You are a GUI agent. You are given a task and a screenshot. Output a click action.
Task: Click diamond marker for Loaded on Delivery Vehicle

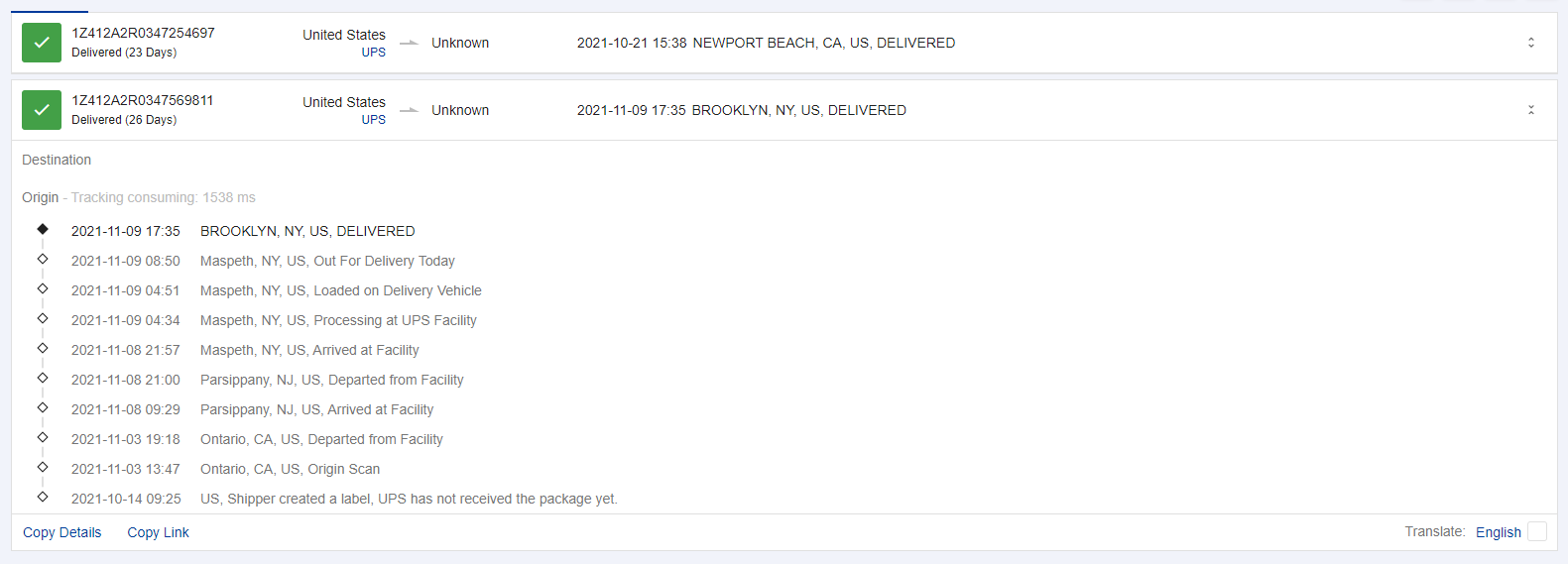pyautogui.click(x=43, y=288)
